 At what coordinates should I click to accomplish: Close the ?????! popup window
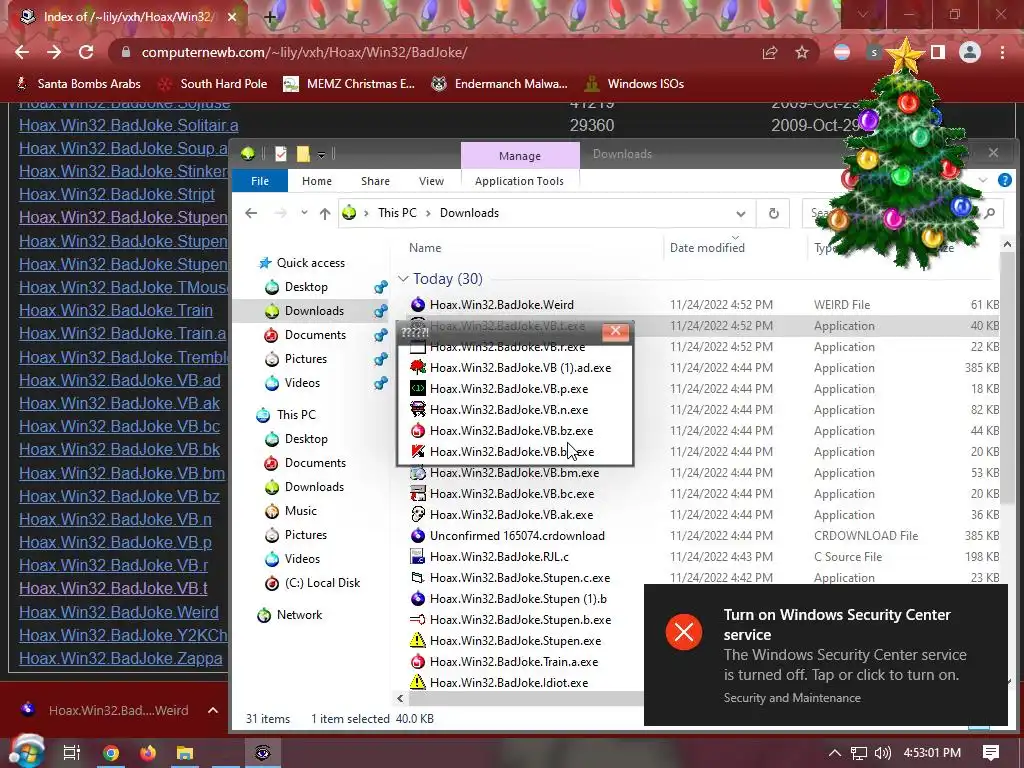[615, 332]
